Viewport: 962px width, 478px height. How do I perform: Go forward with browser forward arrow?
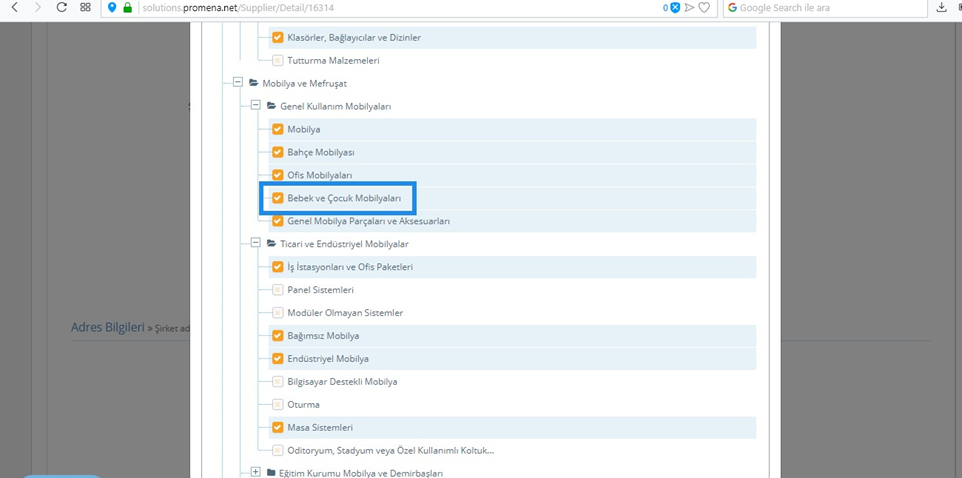37,7
